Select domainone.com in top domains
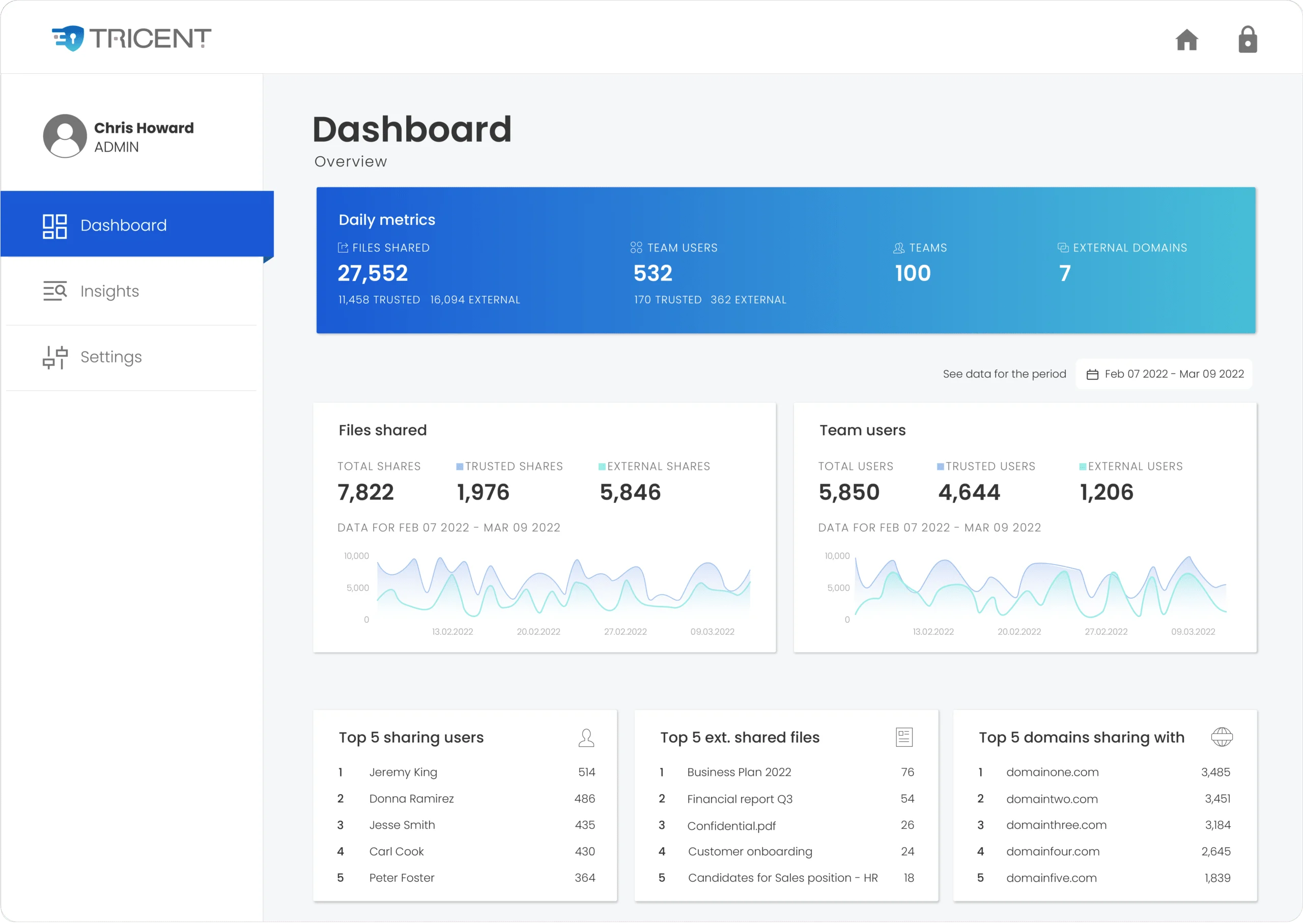This screenshot has width=1303, height=924. pos(1104,772)
